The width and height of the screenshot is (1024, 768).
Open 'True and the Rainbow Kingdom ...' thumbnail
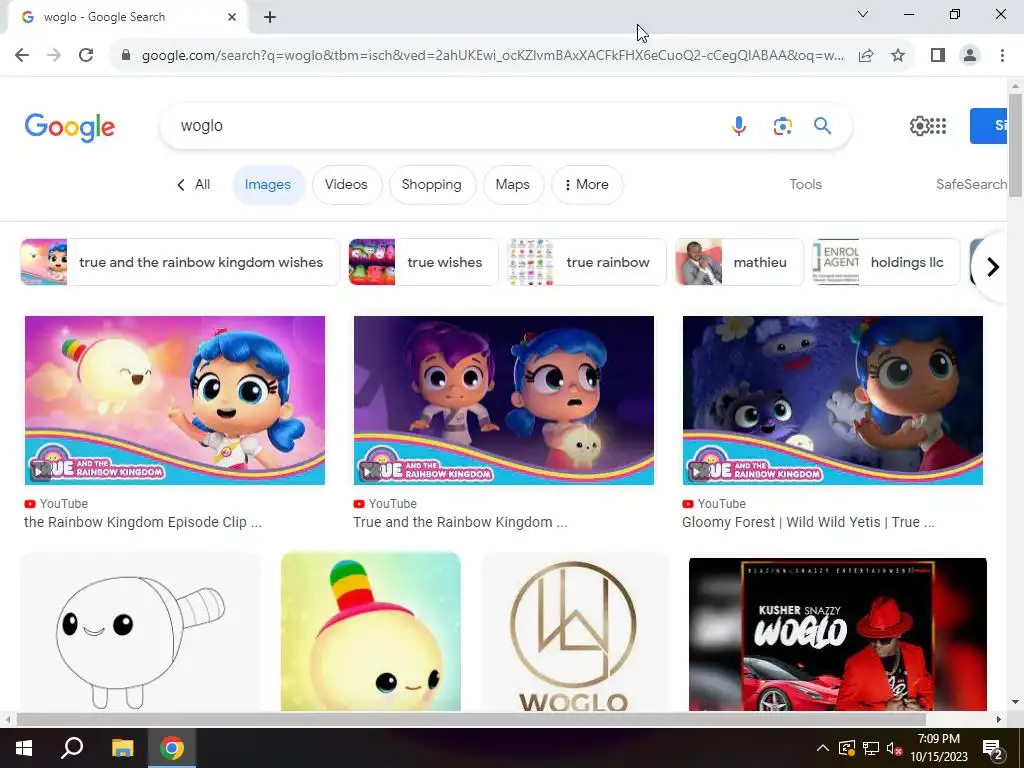[x=504, y=400]
